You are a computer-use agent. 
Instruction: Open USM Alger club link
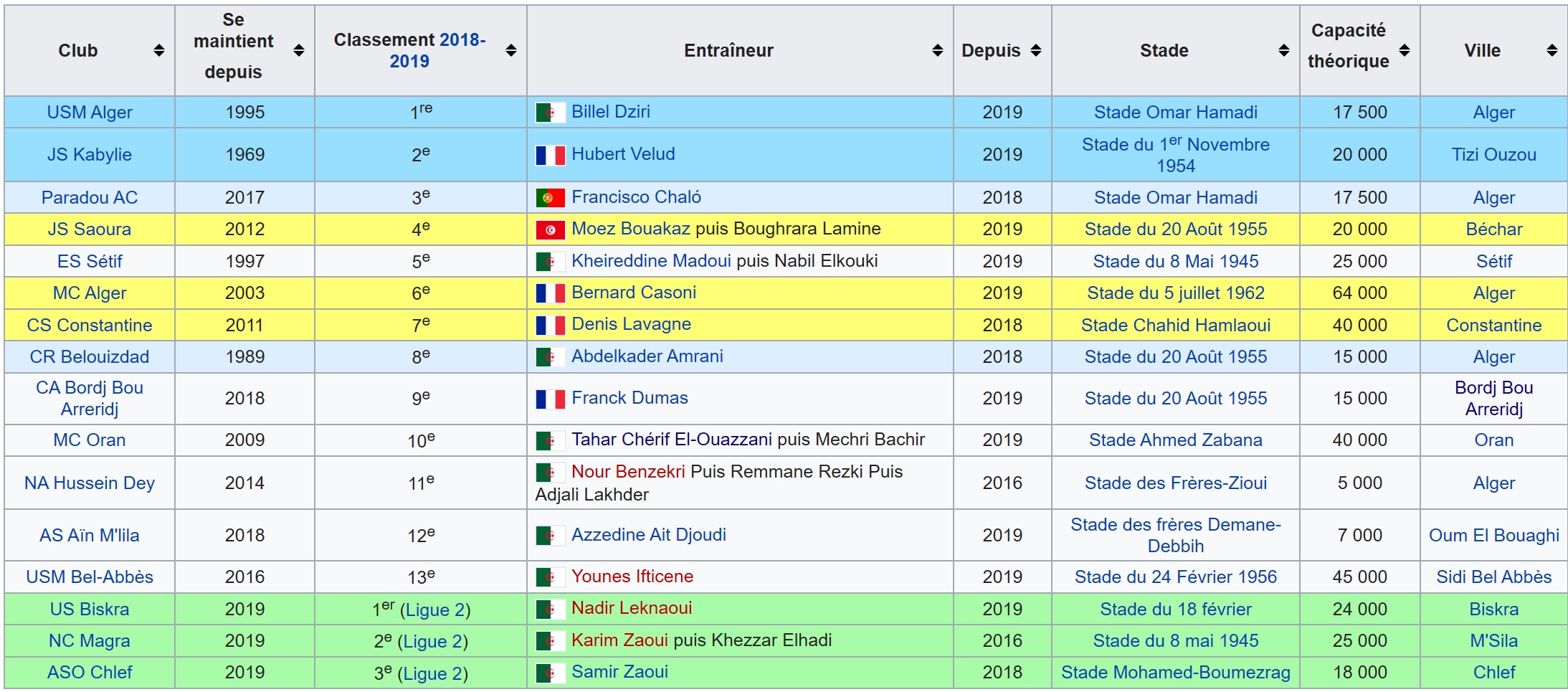coord(90,113)
